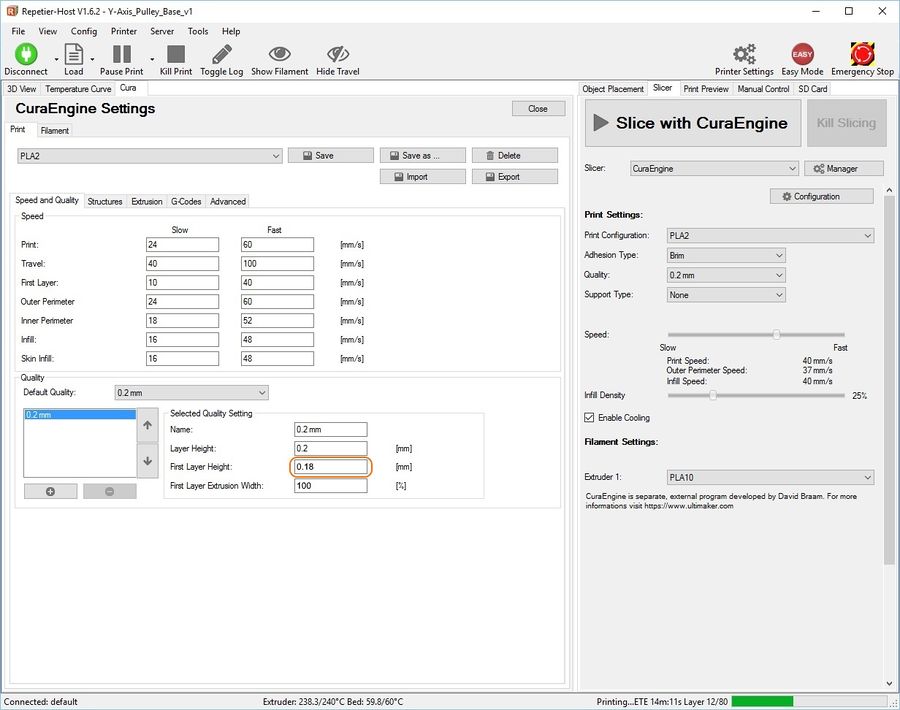Switch to the Filament tab
900x710 pixels.
[x=55, y=130]
